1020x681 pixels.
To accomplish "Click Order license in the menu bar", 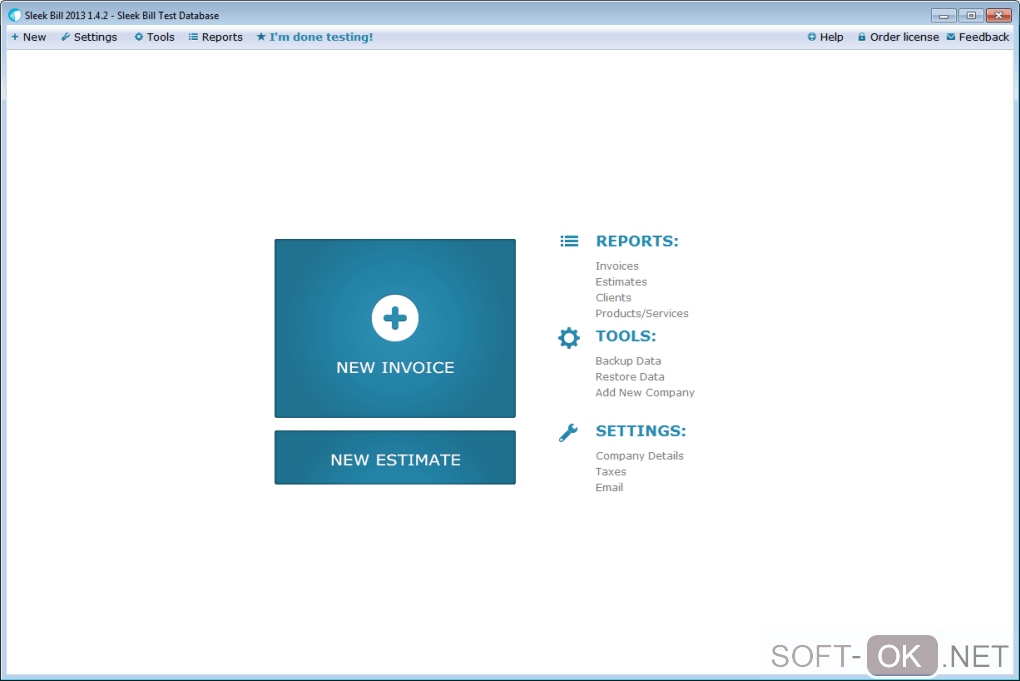I will 904,37.
